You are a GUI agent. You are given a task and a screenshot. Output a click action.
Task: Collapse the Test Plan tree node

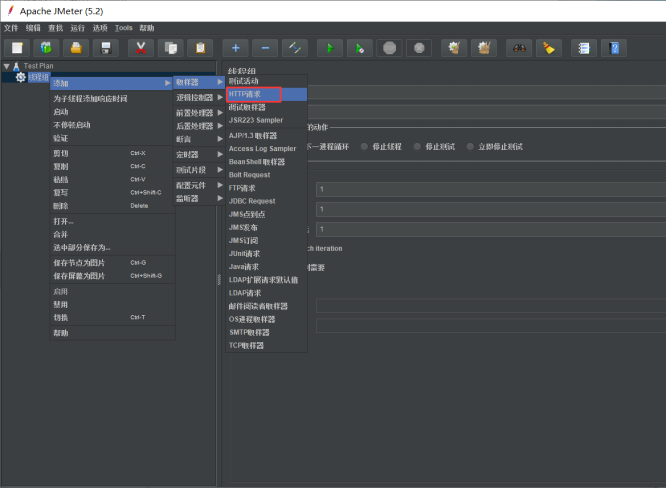[6, 66]
